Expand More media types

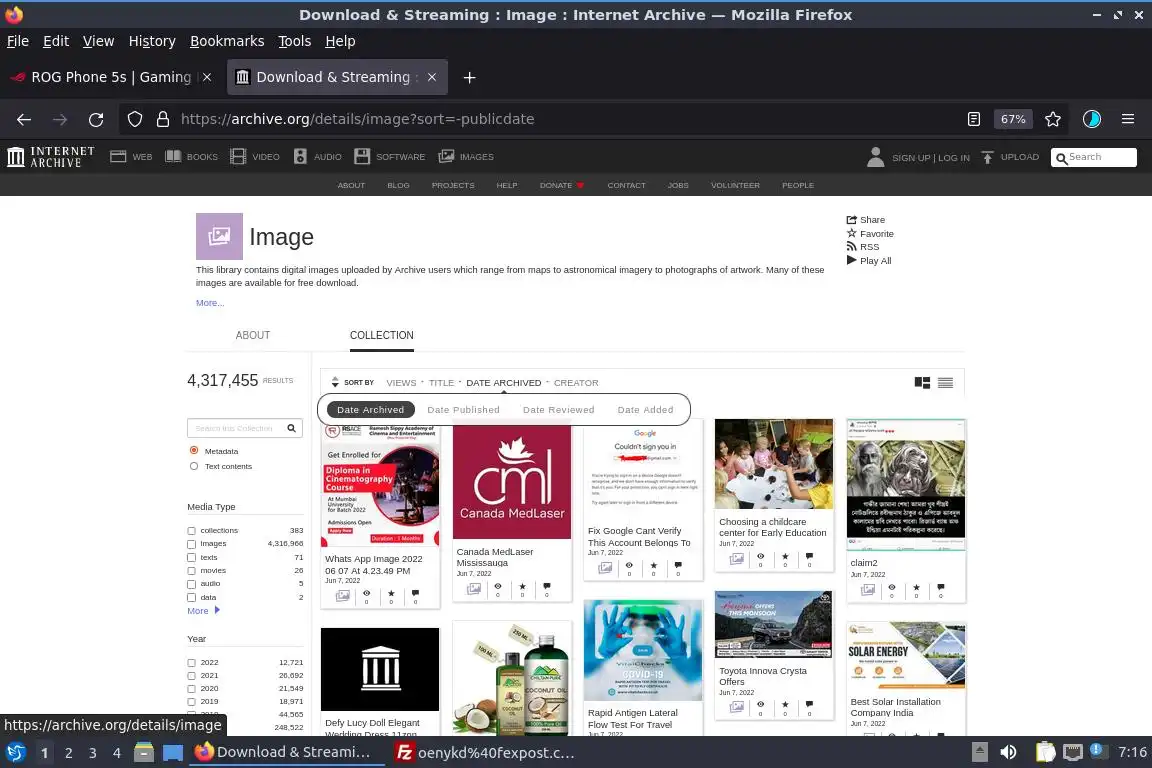coord(204,611)
